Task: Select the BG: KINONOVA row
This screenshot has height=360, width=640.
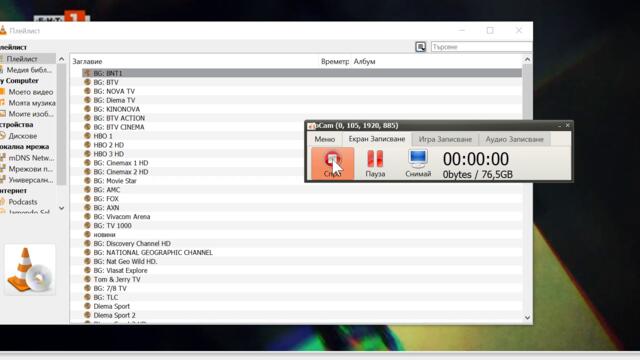Action: pyautogui.click(x=302, y=109)
